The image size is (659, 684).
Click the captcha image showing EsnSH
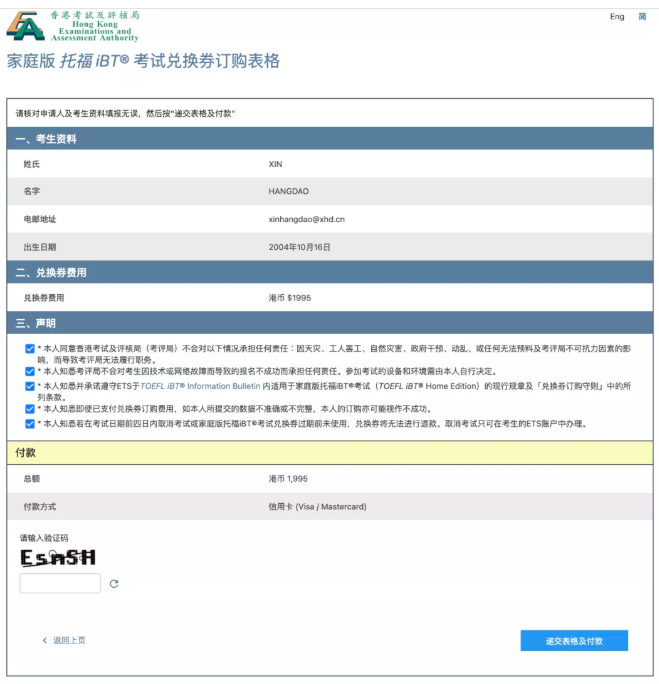pos(58,558)
